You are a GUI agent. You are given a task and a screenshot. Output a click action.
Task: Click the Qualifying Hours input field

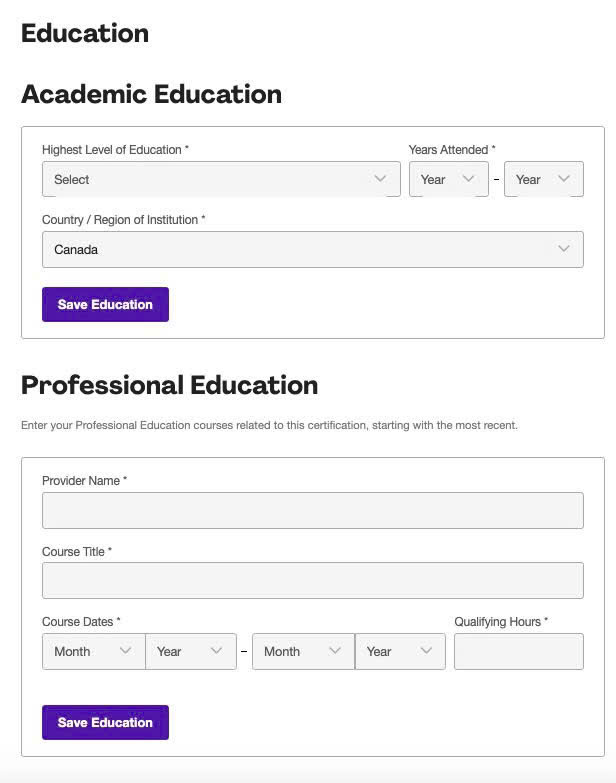518,651
